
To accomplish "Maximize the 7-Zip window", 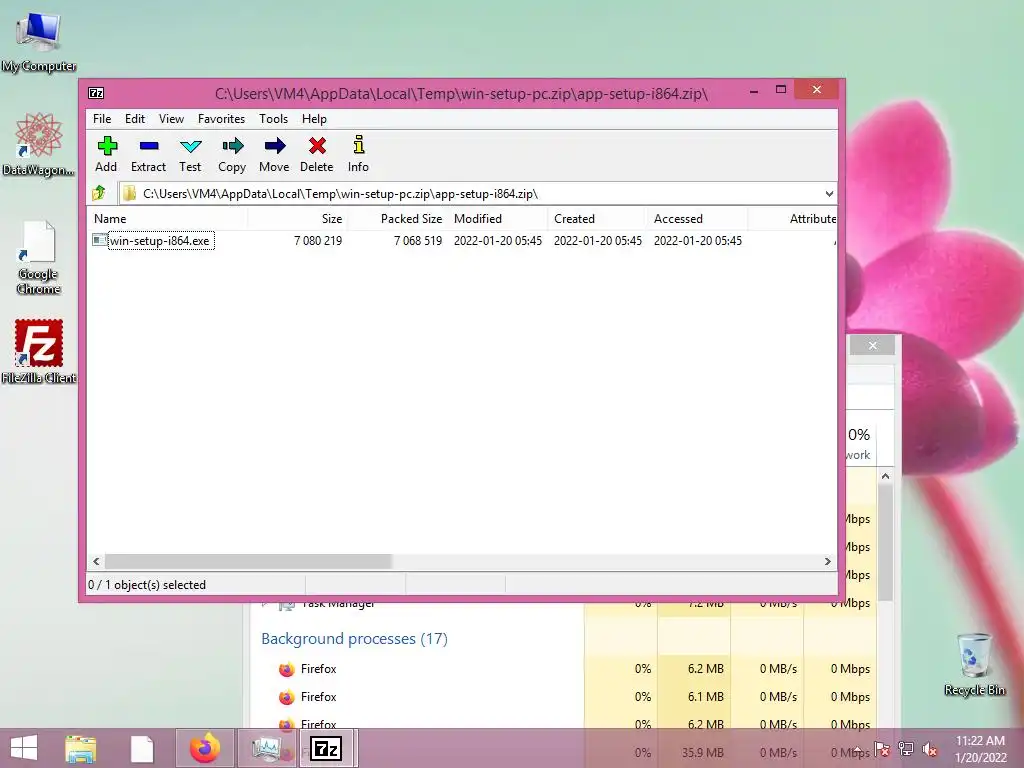I will 780,90.
